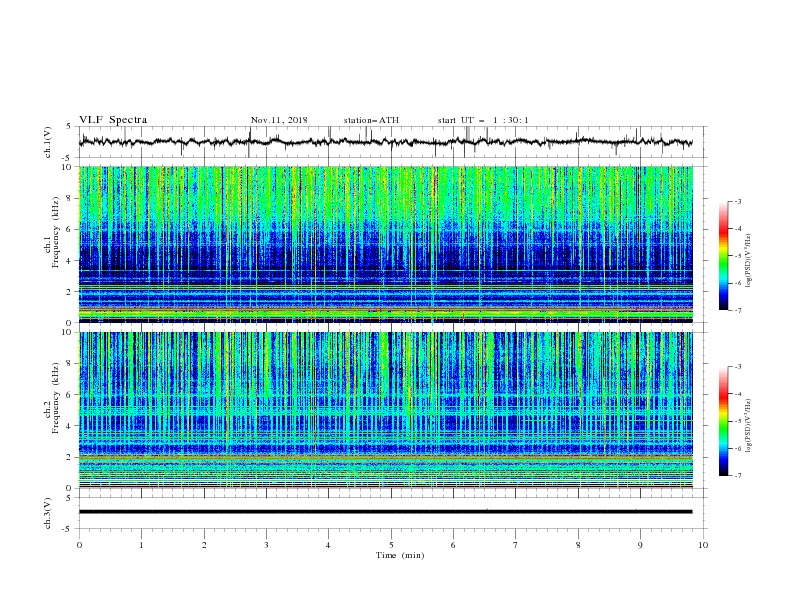The width and height of the screenshot is (792, 612).
Task: Click the "ch.2 Frequency (kHz)" axis label
Action: pyautogui.click(x=52, y=398)
